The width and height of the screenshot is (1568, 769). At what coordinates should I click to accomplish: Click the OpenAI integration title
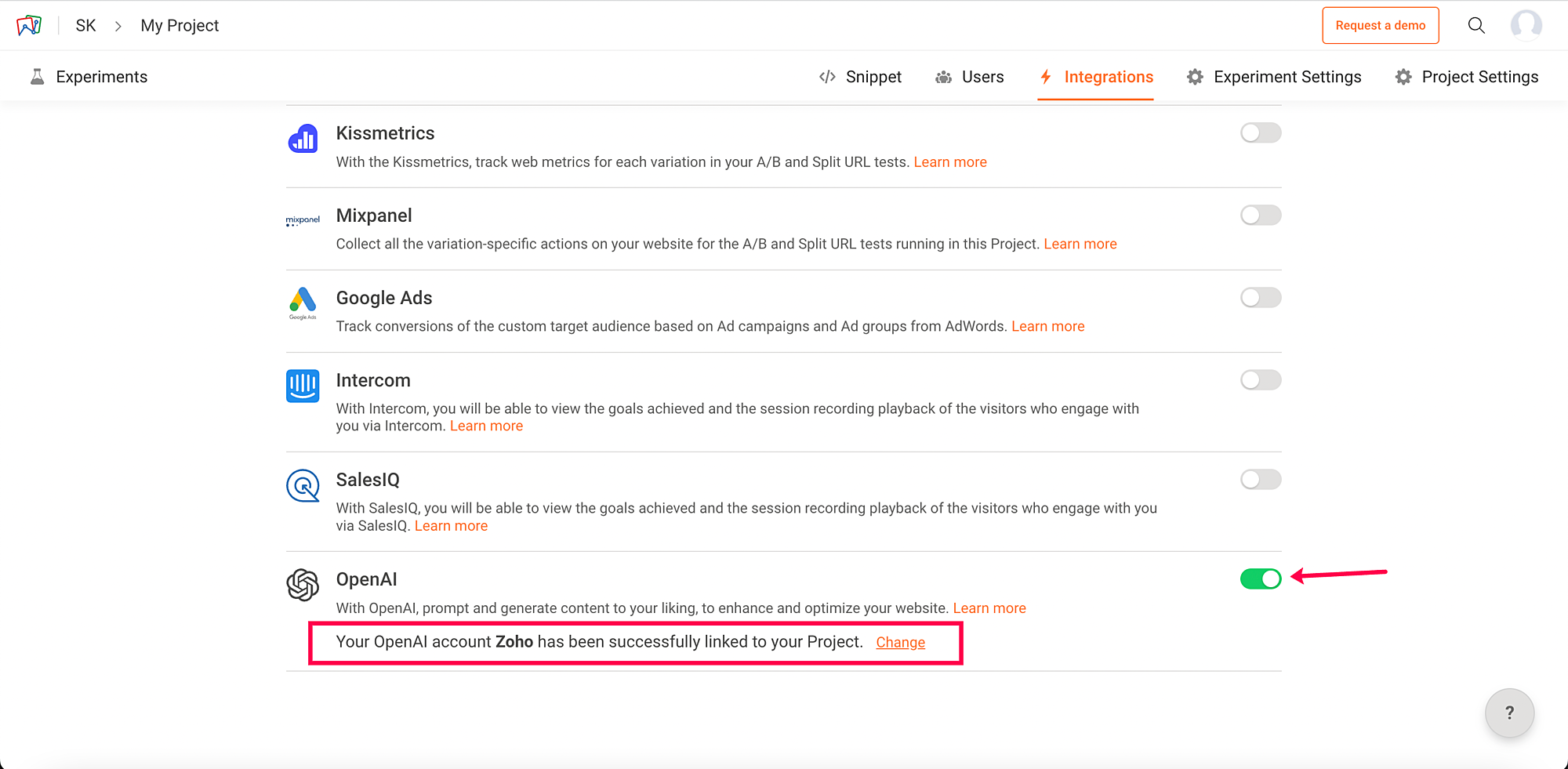click(x=366, y=579)
